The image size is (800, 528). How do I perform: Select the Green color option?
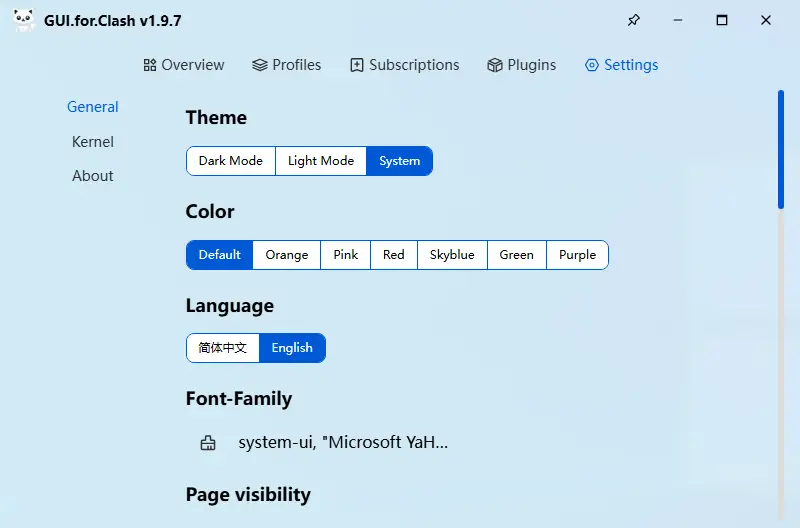pyautogui.click(x=517, y=255)
